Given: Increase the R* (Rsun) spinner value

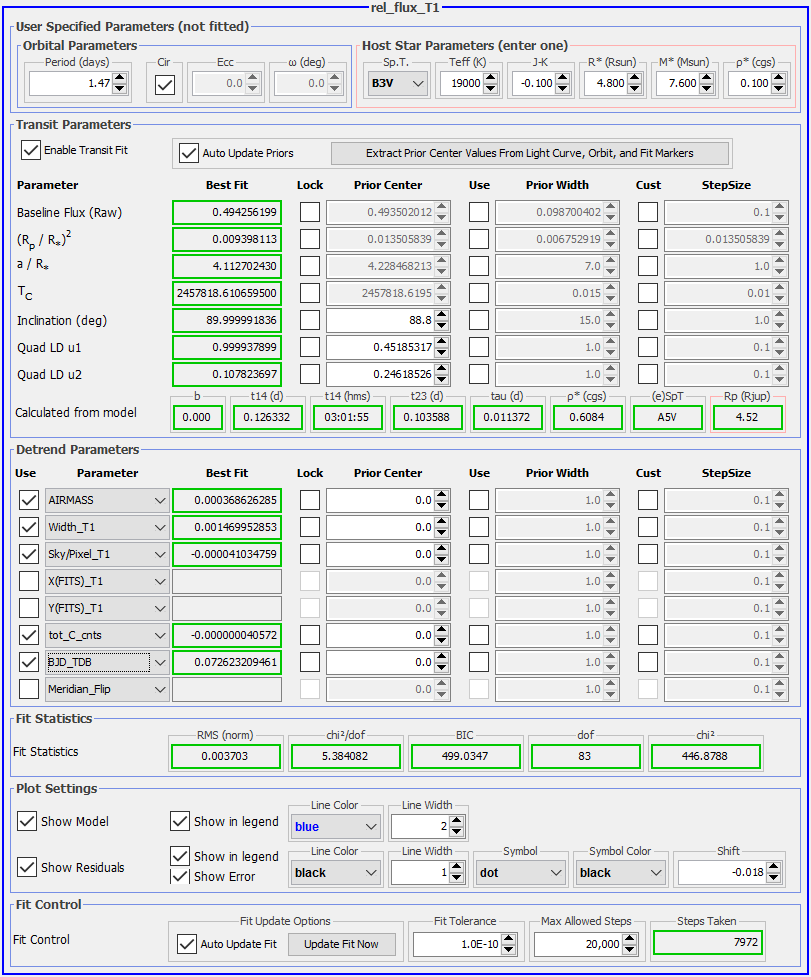Looking at the screenshot, I should [634, 78].
